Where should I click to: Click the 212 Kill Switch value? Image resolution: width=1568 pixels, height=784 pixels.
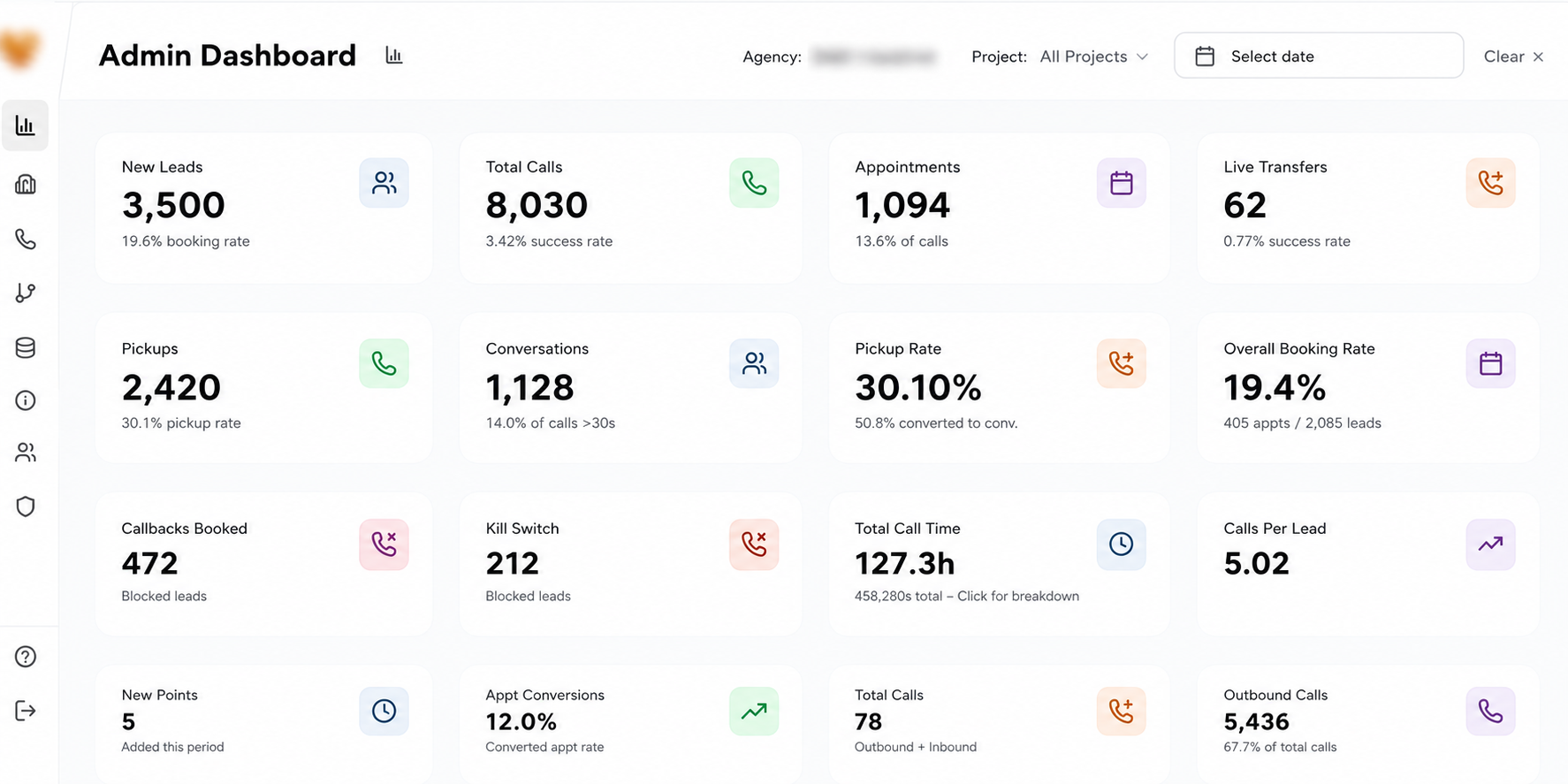click(x=513, y=563)
